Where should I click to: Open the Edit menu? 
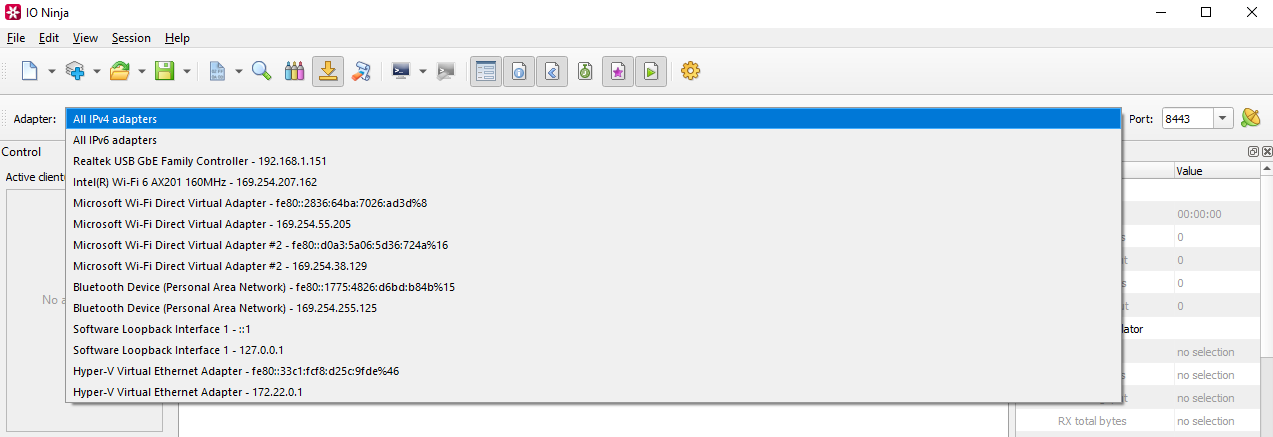click(49, 38)
